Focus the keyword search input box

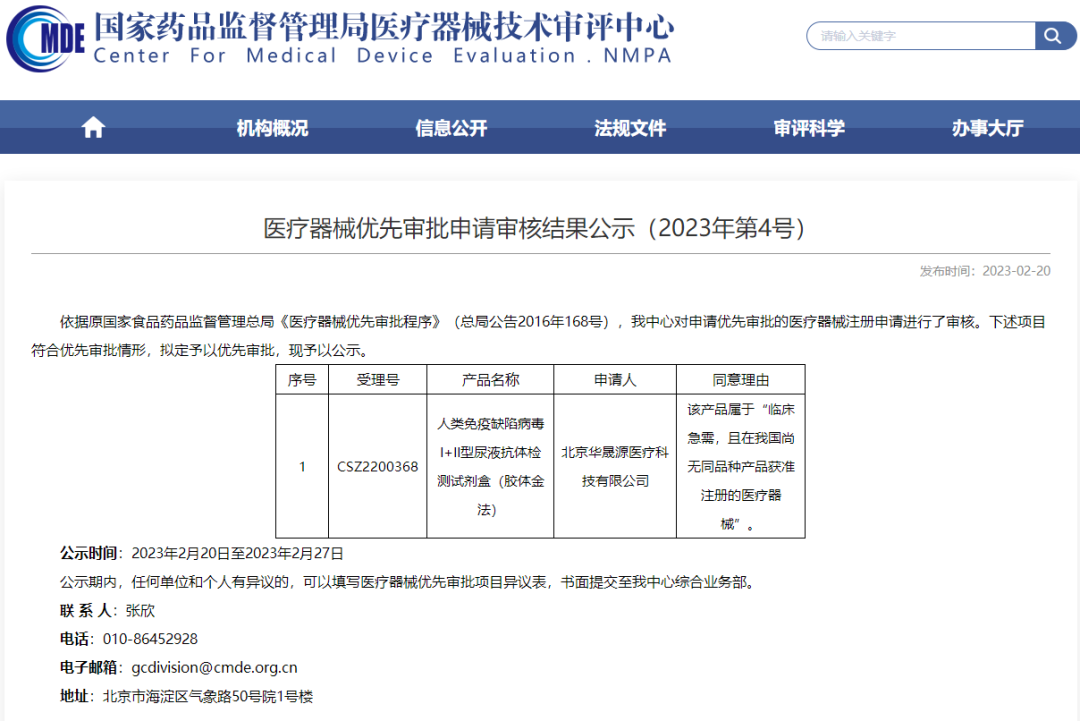tap(920, 36)
